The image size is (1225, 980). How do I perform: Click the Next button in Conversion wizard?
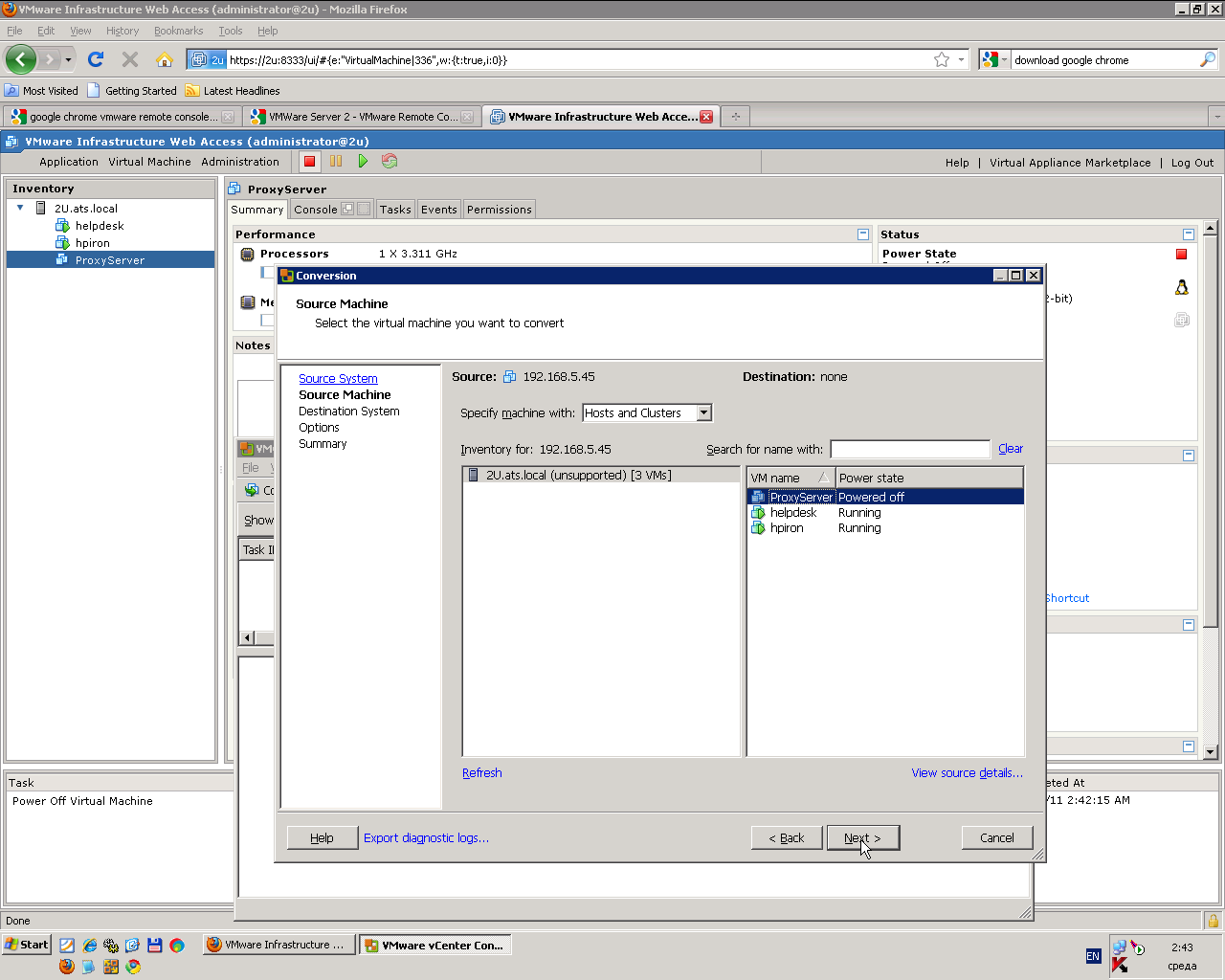pos(863,837)
